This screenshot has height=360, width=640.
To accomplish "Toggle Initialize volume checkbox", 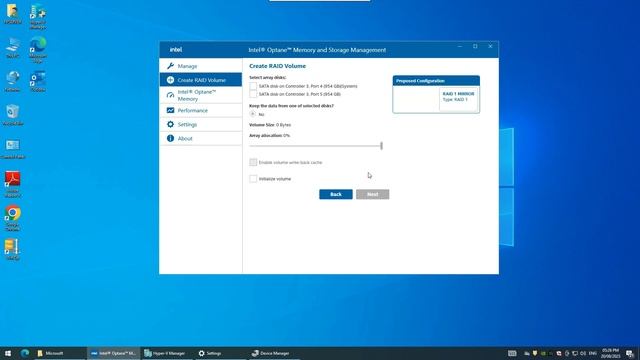I will point(253,179).
